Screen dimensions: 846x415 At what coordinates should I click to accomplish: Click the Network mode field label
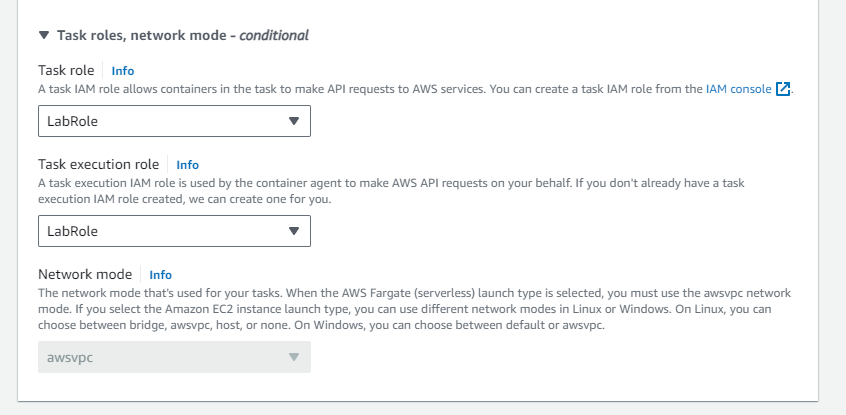coord(85,274)
